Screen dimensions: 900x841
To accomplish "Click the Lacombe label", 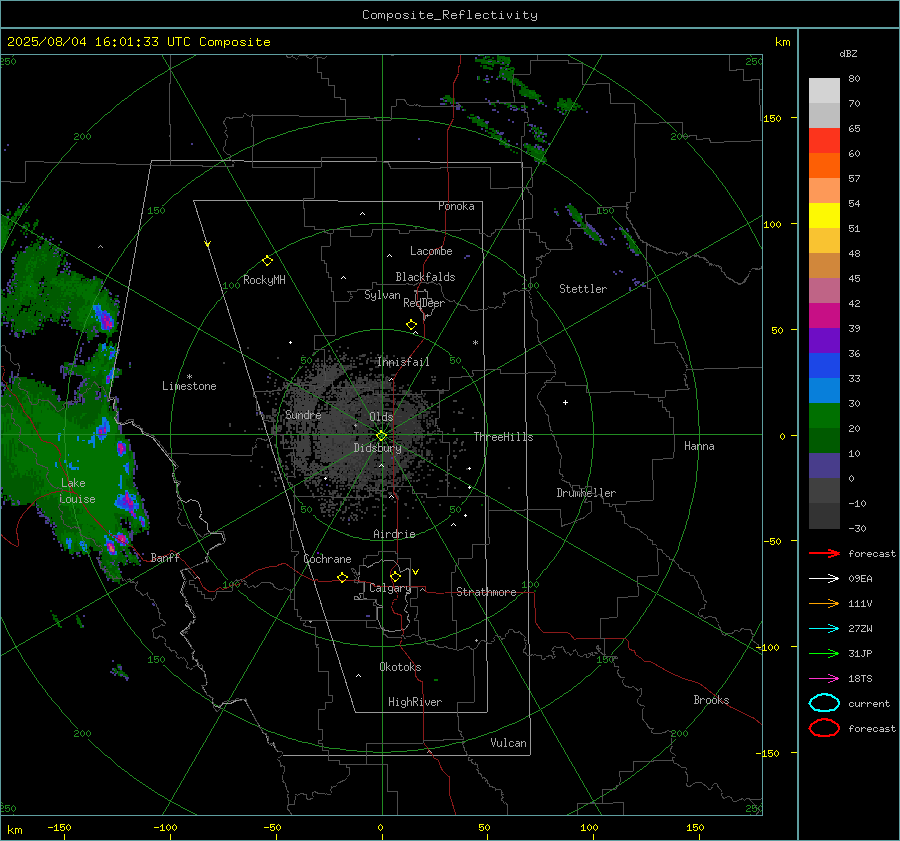I will pyautogui.click(x=431, y=251).
